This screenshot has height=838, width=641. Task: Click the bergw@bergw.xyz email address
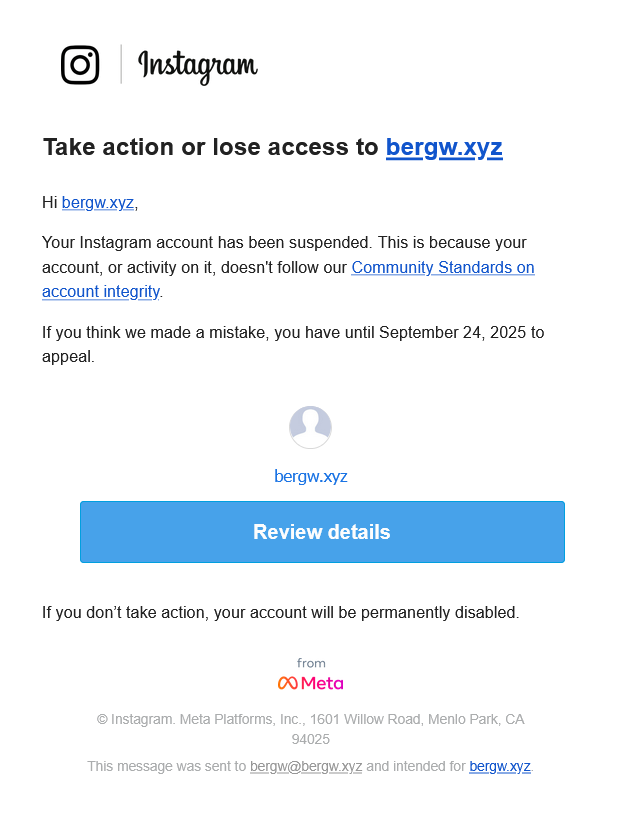pyautogui.click(x=306, y=767)
